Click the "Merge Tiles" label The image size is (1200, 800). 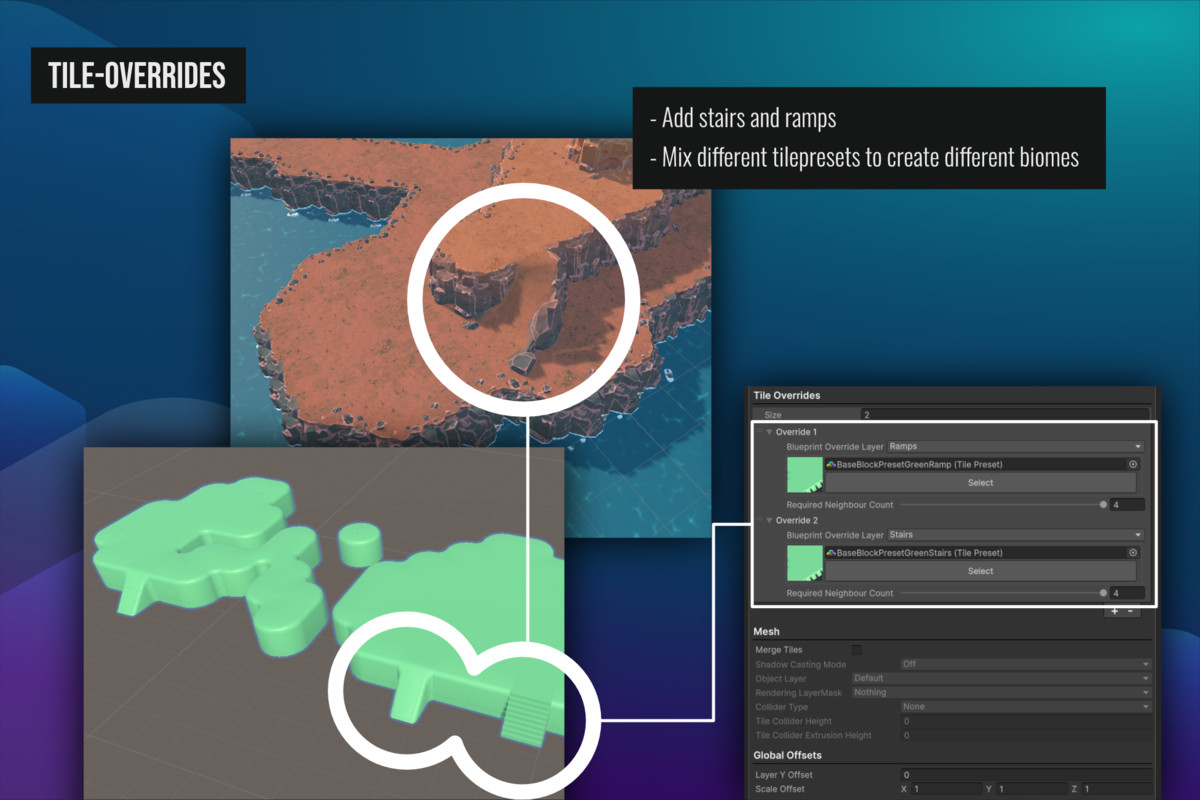(x=781, y=650)
